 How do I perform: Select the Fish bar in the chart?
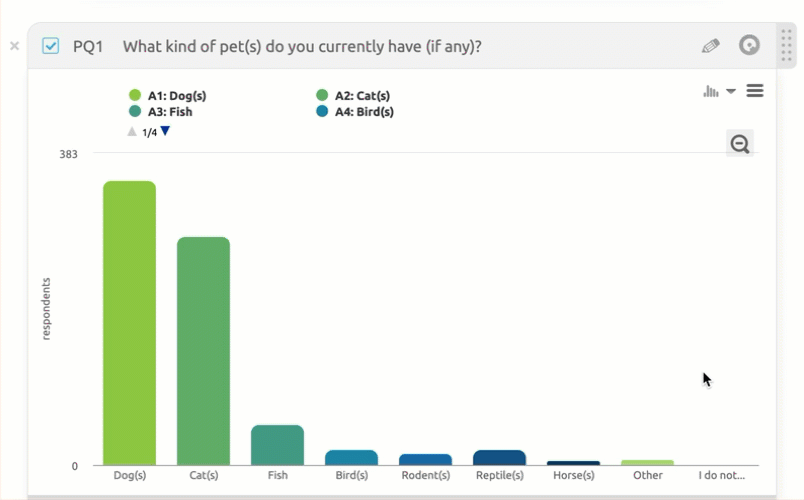coord(277,445)
